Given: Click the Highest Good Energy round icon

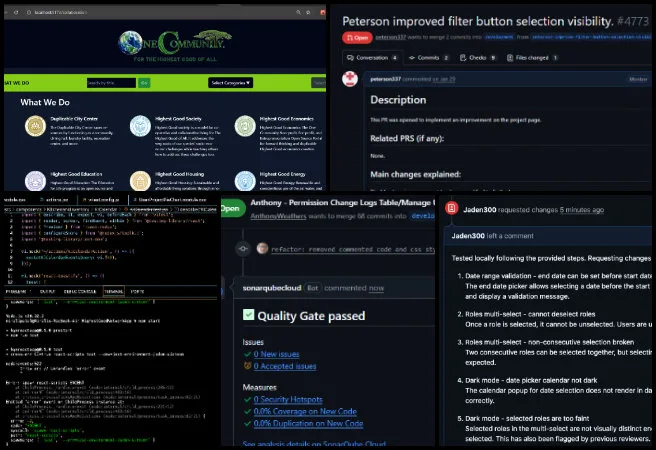Looking at the screenshot, I should point(245,181).
